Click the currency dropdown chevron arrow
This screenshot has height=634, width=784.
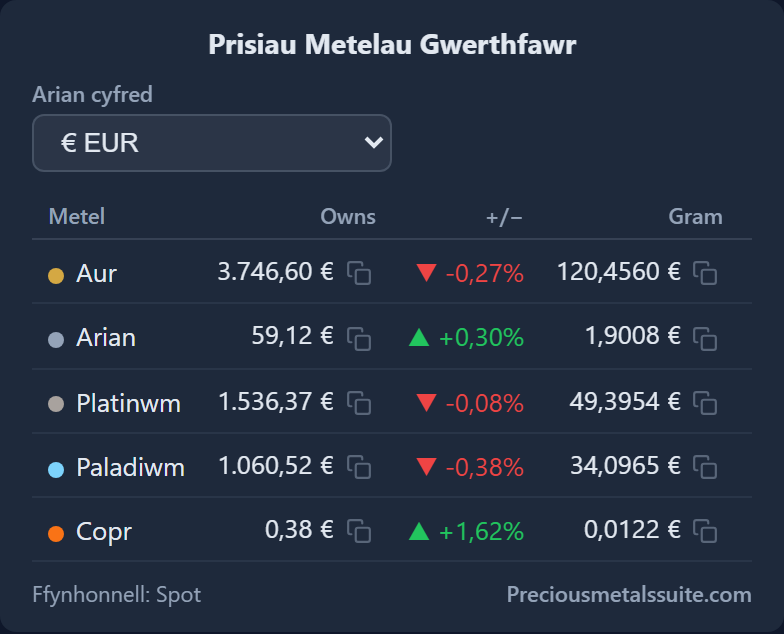(374, 142)
